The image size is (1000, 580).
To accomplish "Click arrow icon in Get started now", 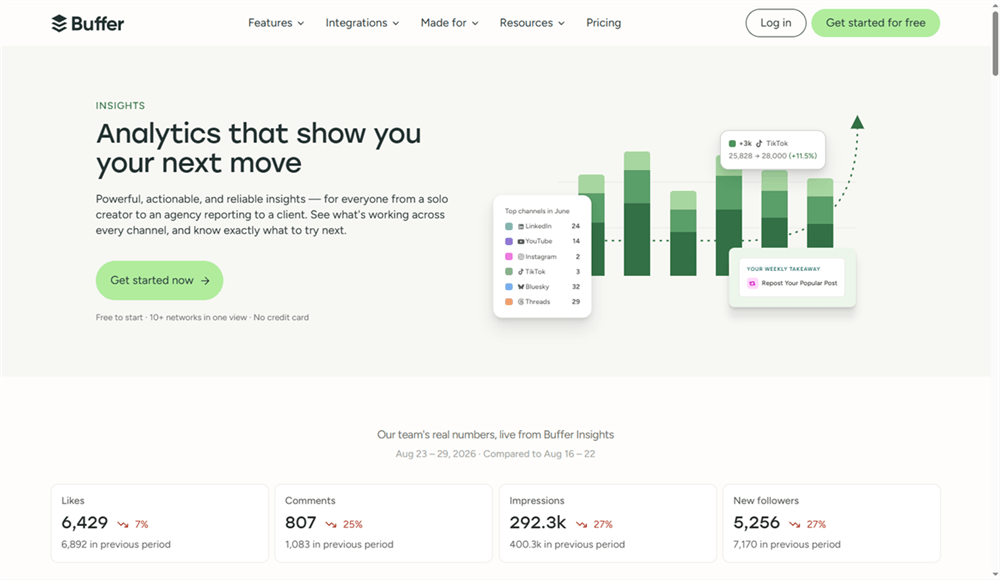I will tap(205, 281).
